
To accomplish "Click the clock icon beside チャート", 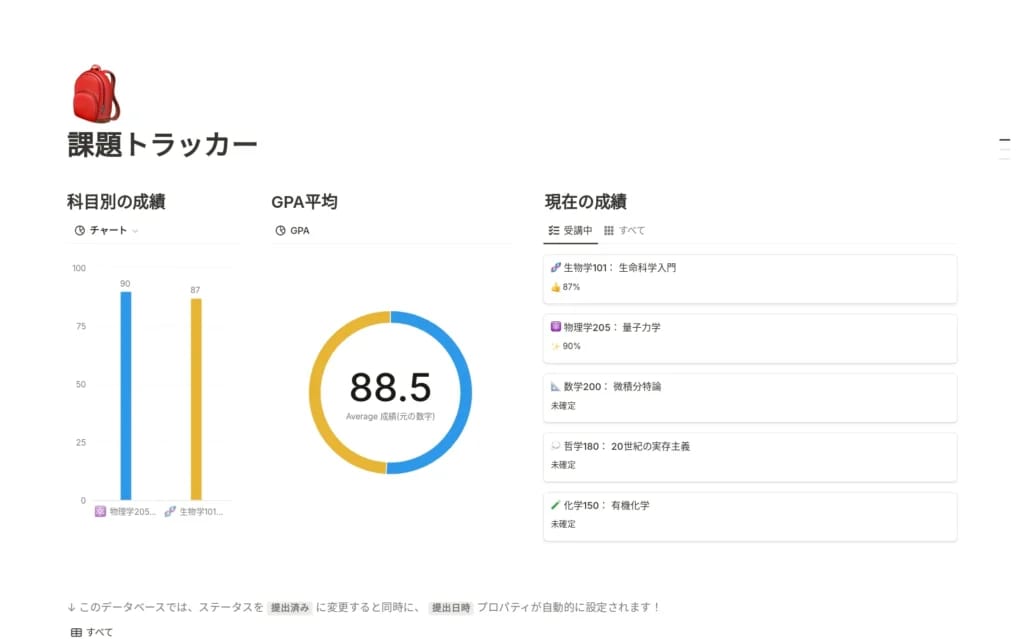I will pyautogui.click(x=80, y=230).
